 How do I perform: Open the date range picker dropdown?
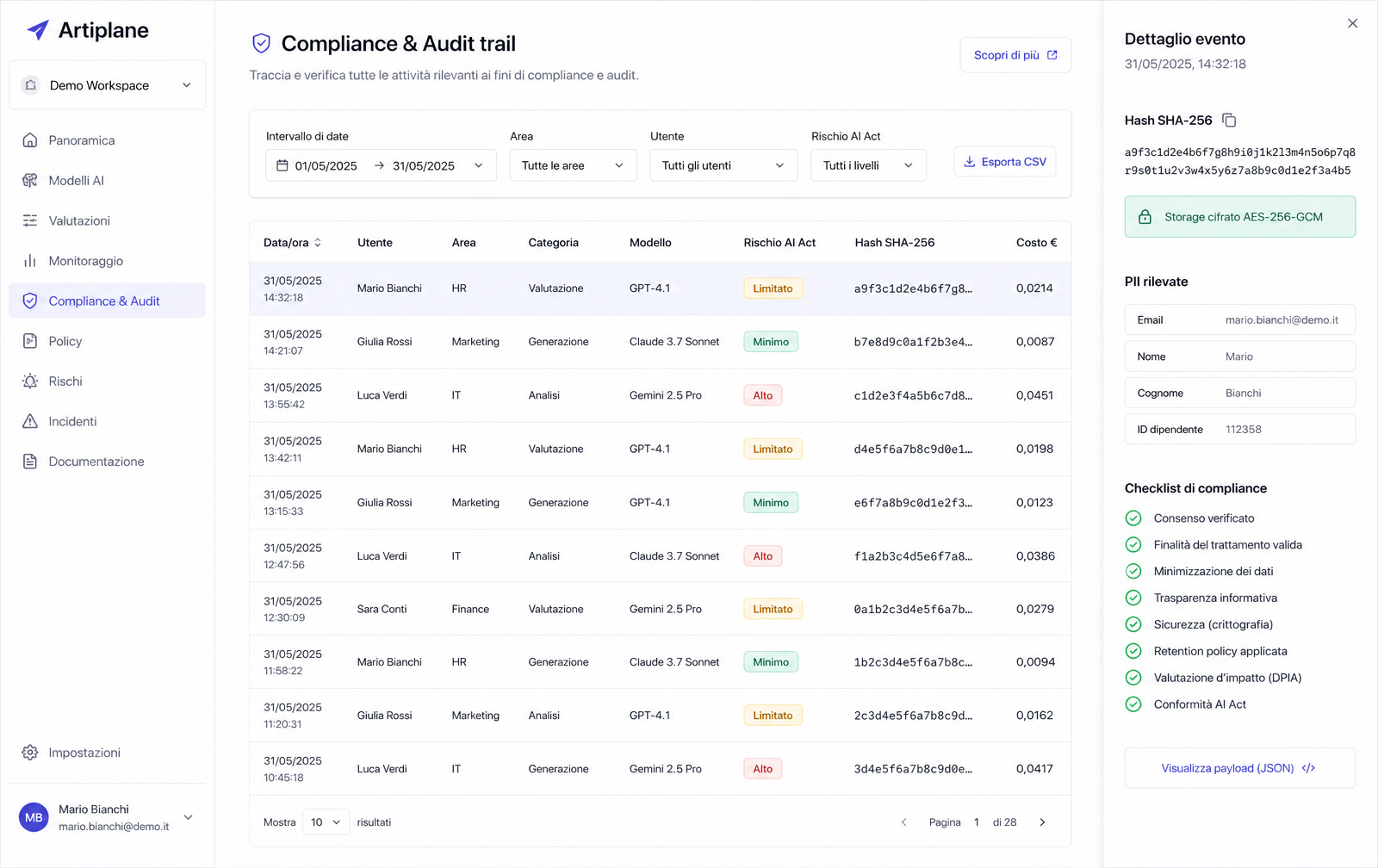[382, 165]
